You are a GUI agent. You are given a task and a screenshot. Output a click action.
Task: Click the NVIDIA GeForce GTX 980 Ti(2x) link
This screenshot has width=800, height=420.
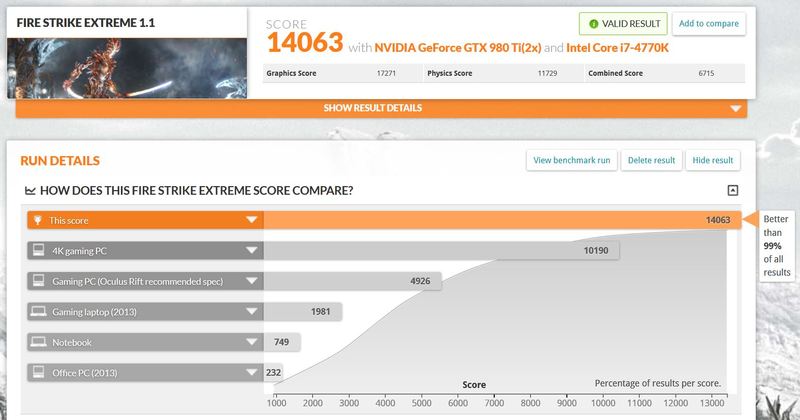458,48
